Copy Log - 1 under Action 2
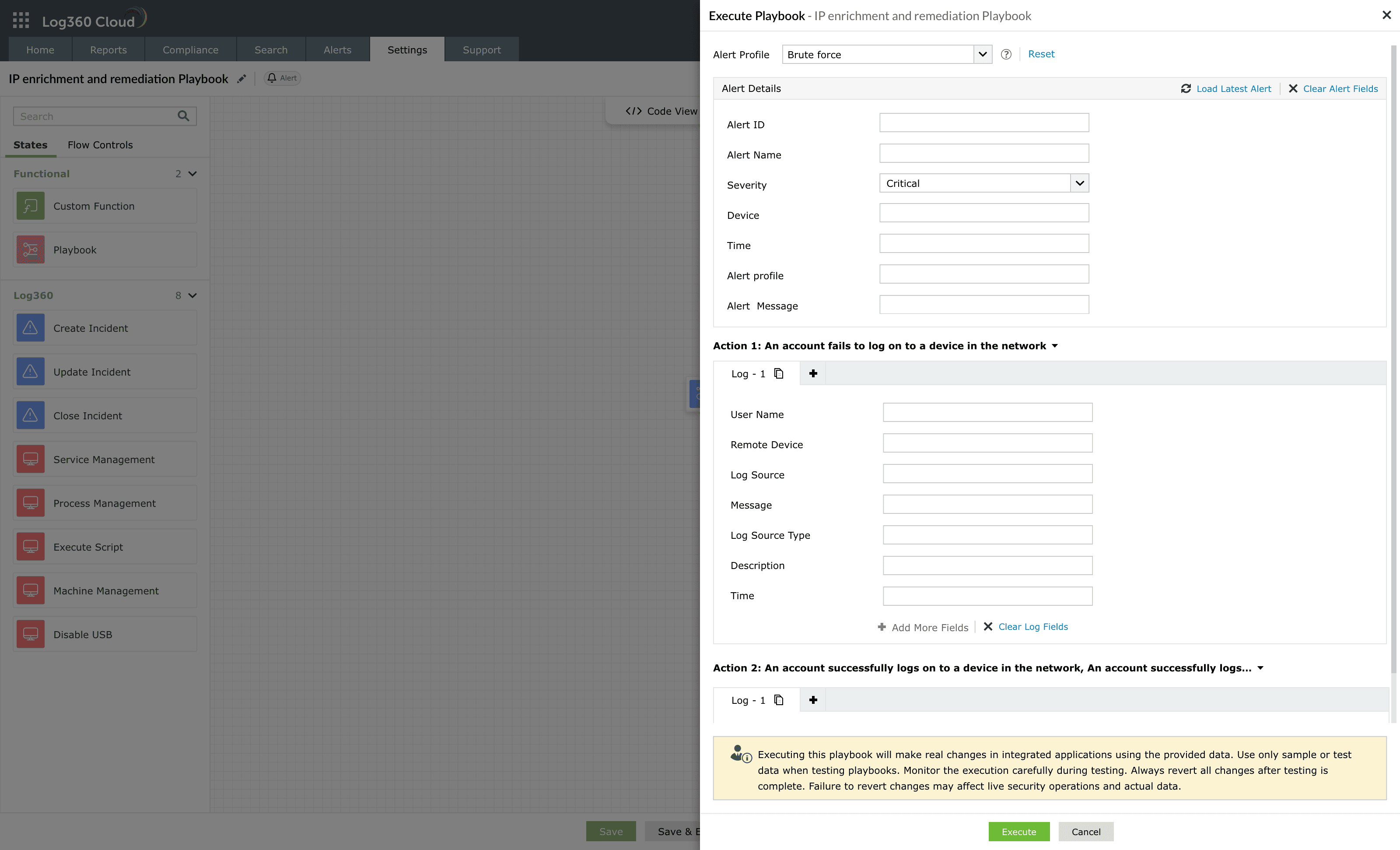 [779, 700]
